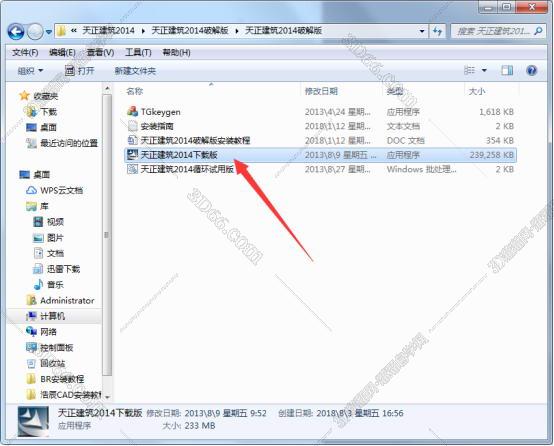554x446 pixels.
Task: Click the details pane file thumbnail
Action: 34,421
